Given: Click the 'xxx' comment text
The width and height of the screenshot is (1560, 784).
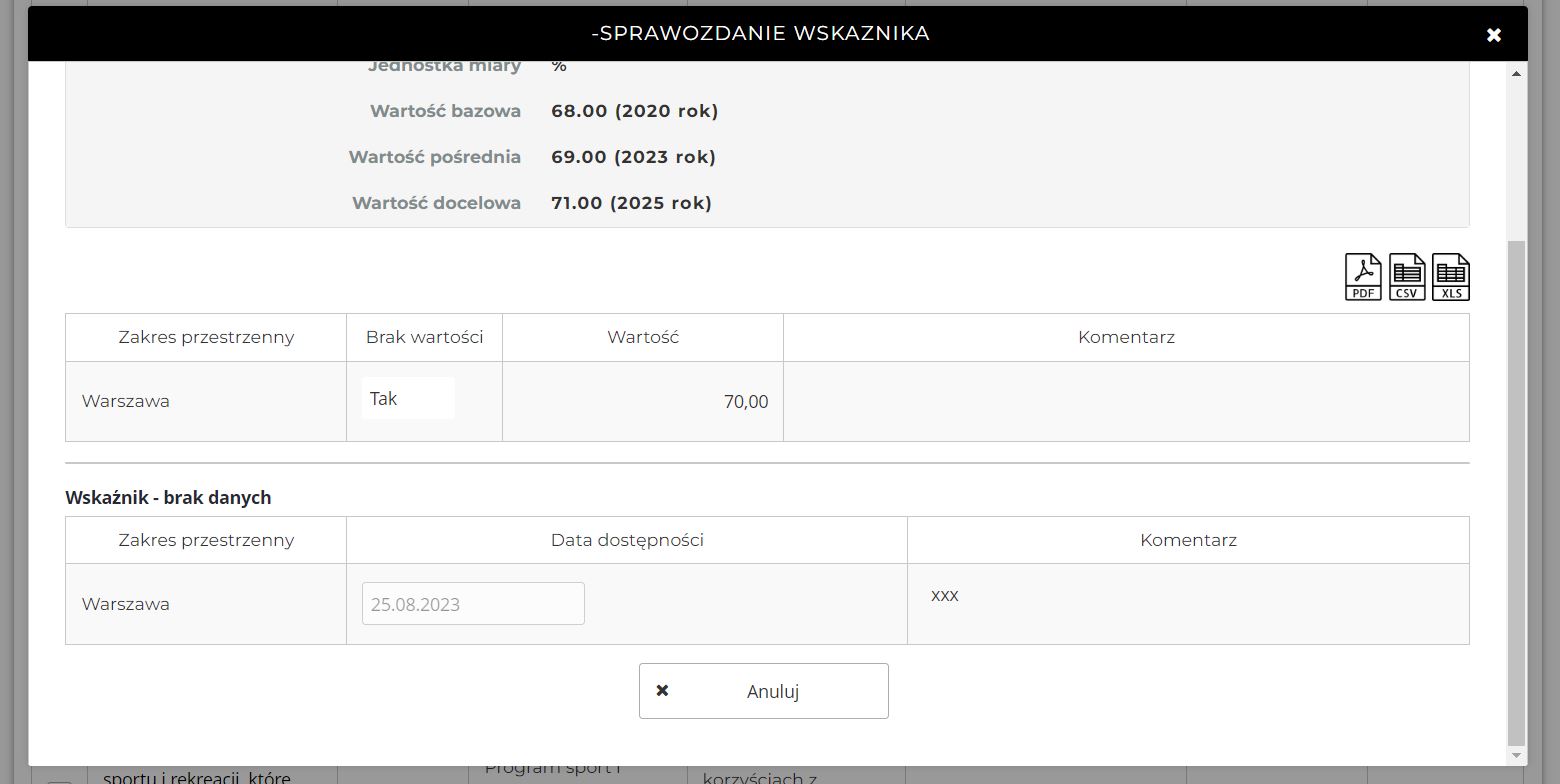Looking at the screenshot, I should tap(944, 596).
